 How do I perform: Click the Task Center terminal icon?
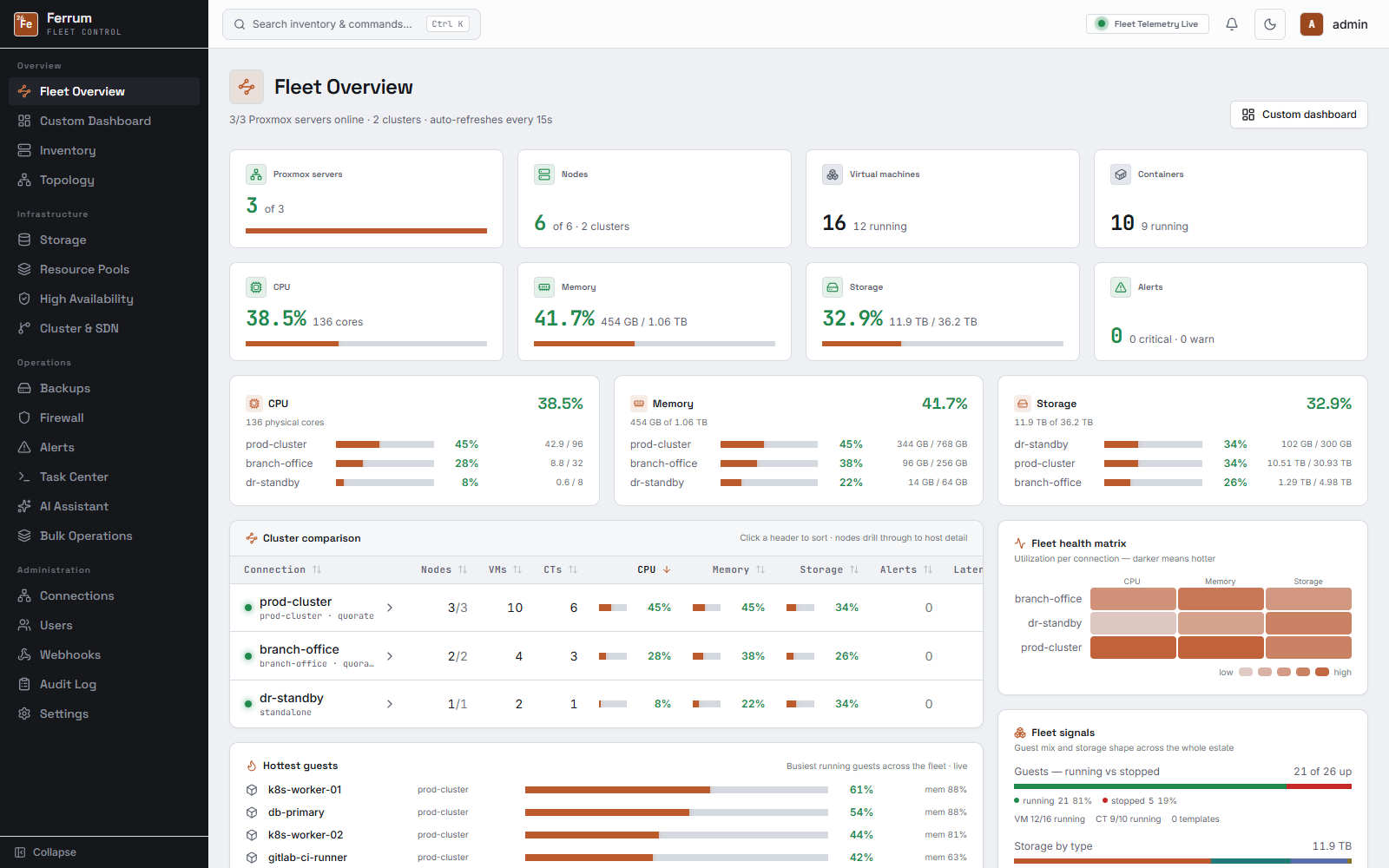[x=24, y=477]
